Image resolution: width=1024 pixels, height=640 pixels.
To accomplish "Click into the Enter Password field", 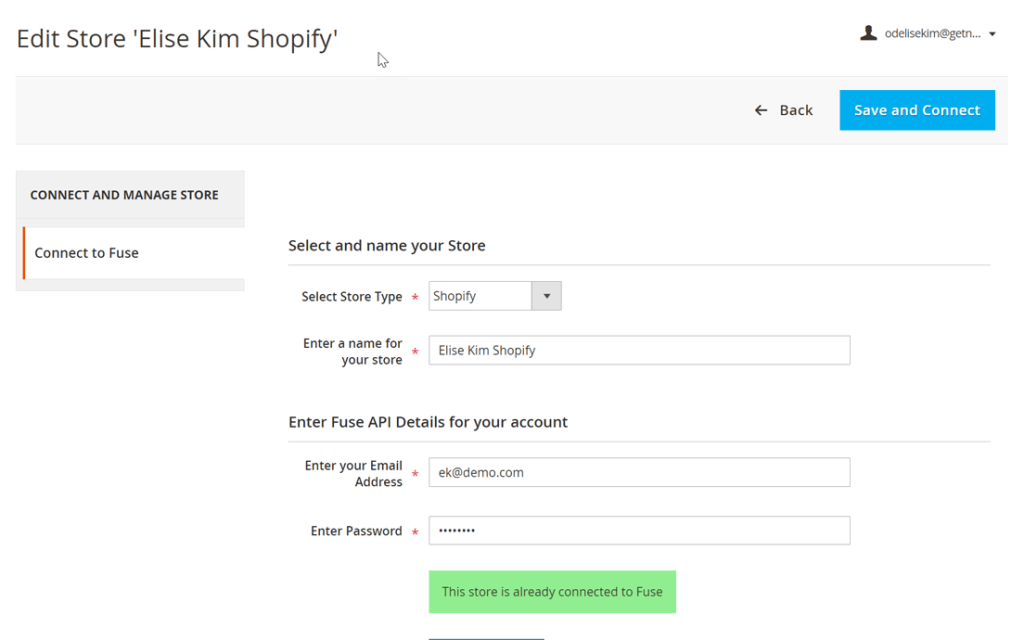I will (639, 530).
